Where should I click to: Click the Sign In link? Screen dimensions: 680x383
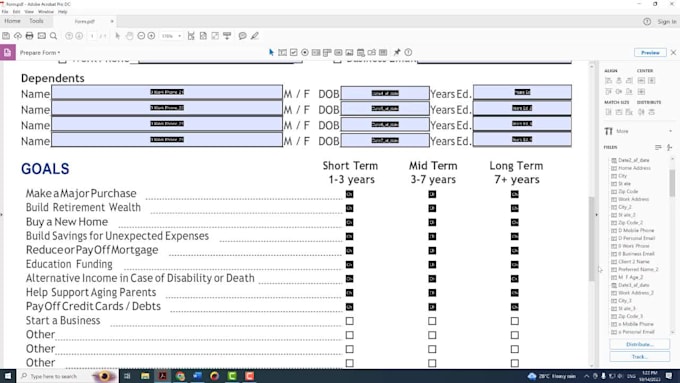667,21
